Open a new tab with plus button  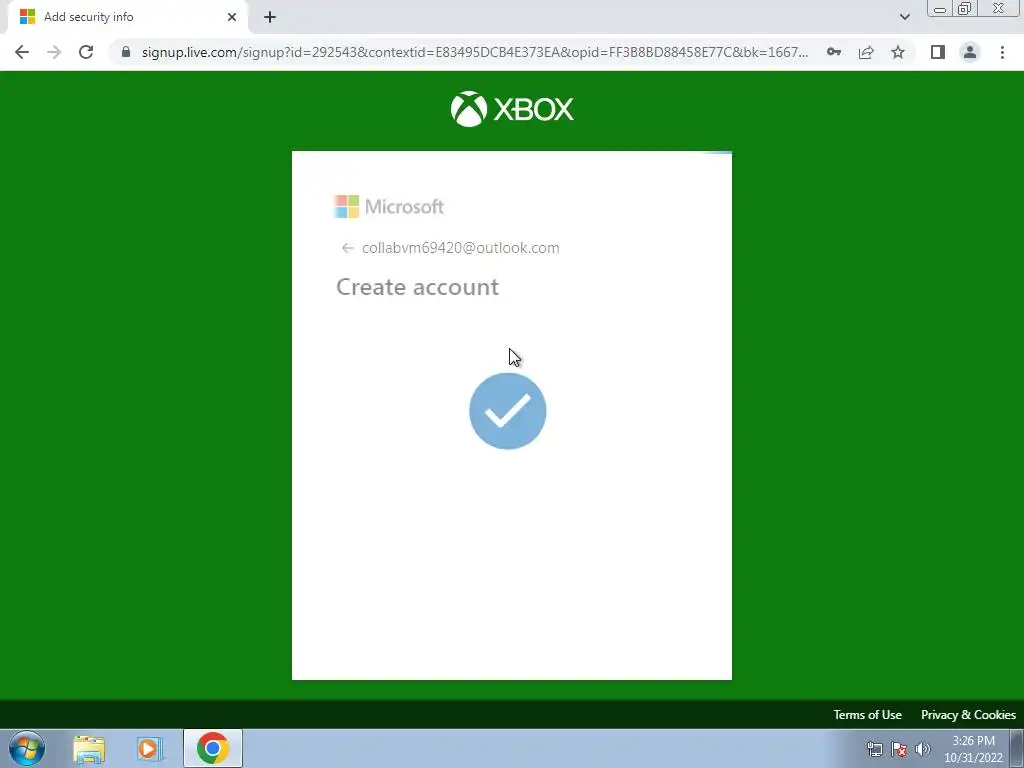coord(270,17)
